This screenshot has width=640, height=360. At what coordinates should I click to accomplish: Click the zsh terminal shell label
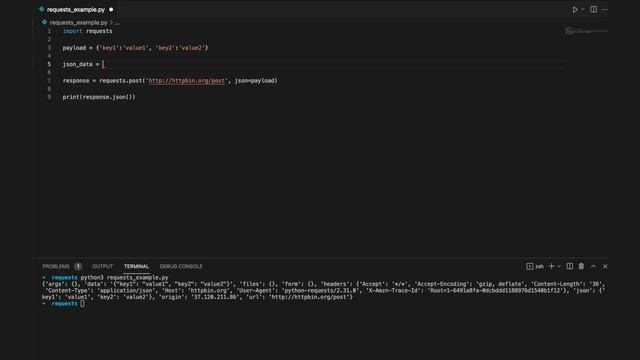(540, 267)
